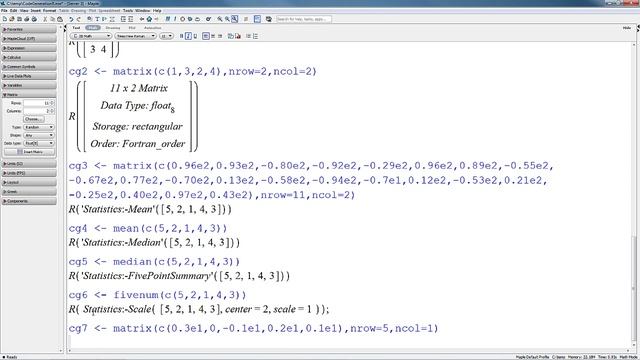Open the Insert menu
The width and height of the screenshot is (640, 360).
click(36, 11)
